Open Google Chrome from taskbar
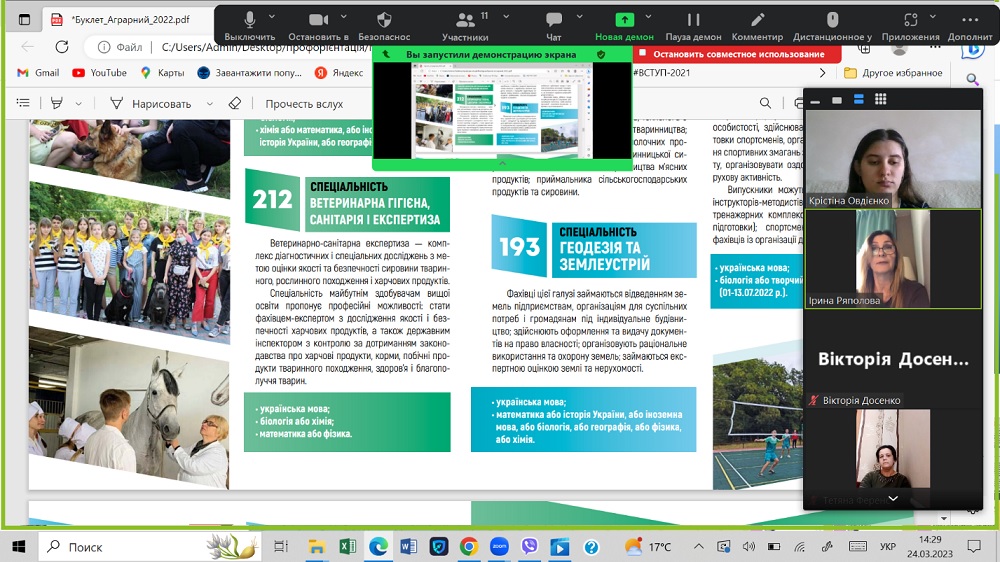Image resolution: width=1000 pixels, height=562 pixels. tap(469, 547)
